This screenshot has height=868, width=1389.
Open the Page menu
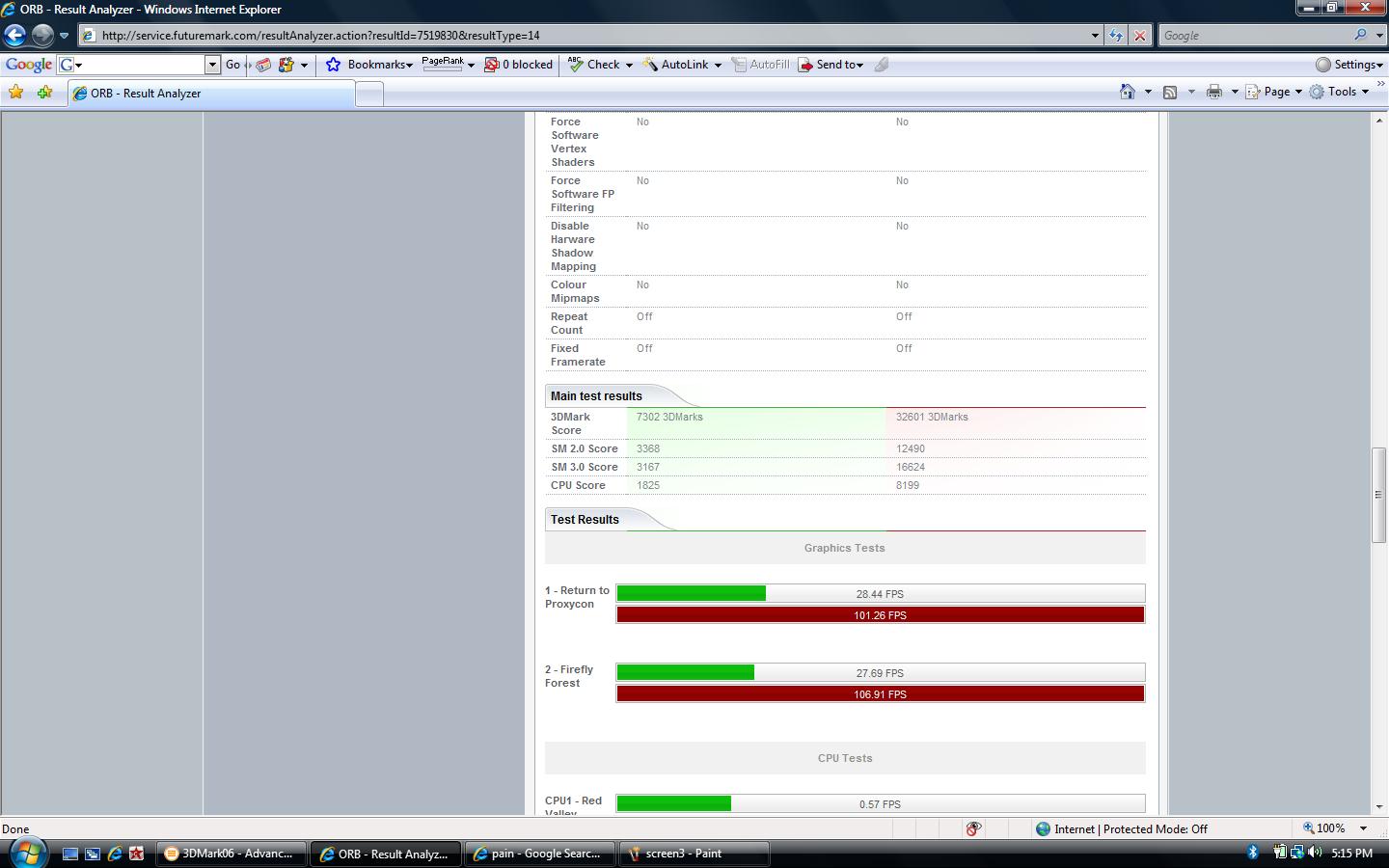pos(1273,92)
